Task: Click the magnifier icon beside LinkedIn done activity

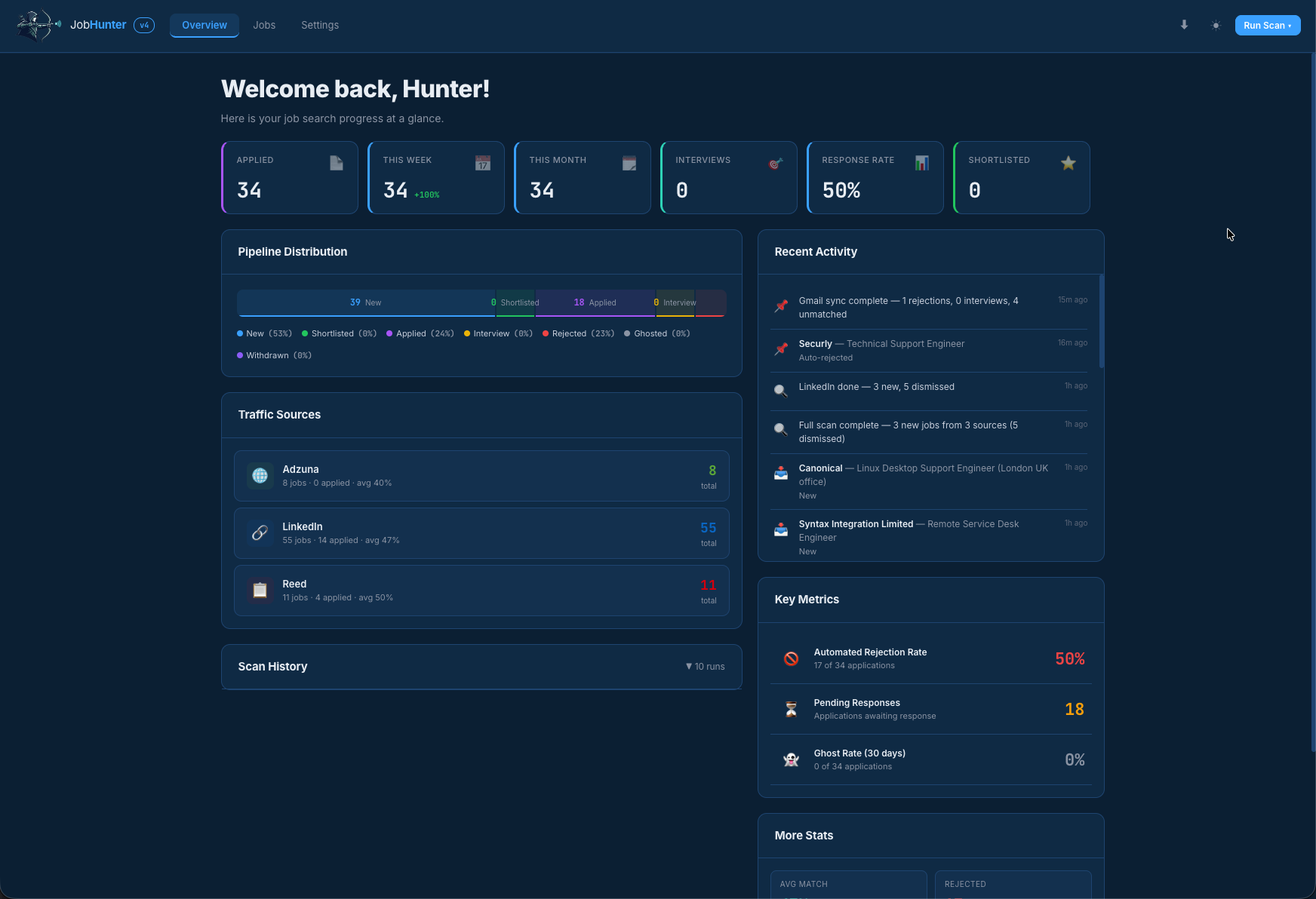Action: click(x=781, y=391)
